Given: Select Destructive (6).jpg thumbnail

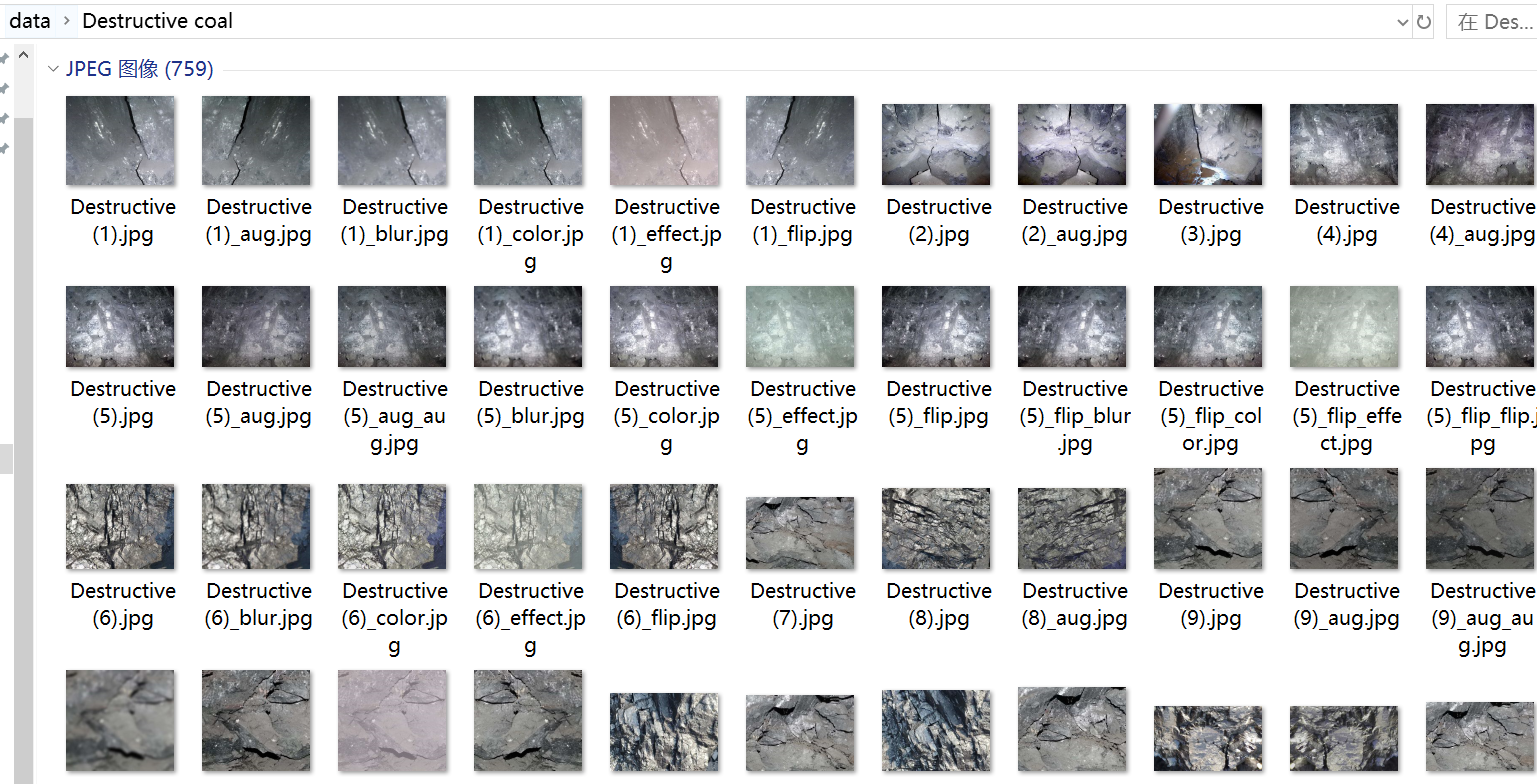Looking at the screenshot, I should coord(120,526).
